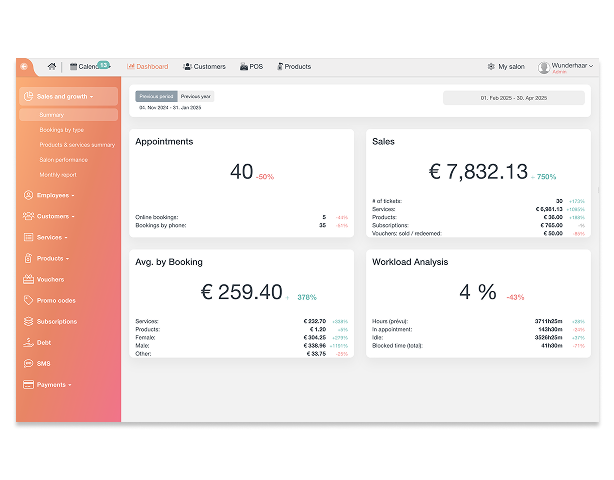The image size is (614, 480).
Task: Click the Services list icon in the sidebar
Action: [28, 237]
